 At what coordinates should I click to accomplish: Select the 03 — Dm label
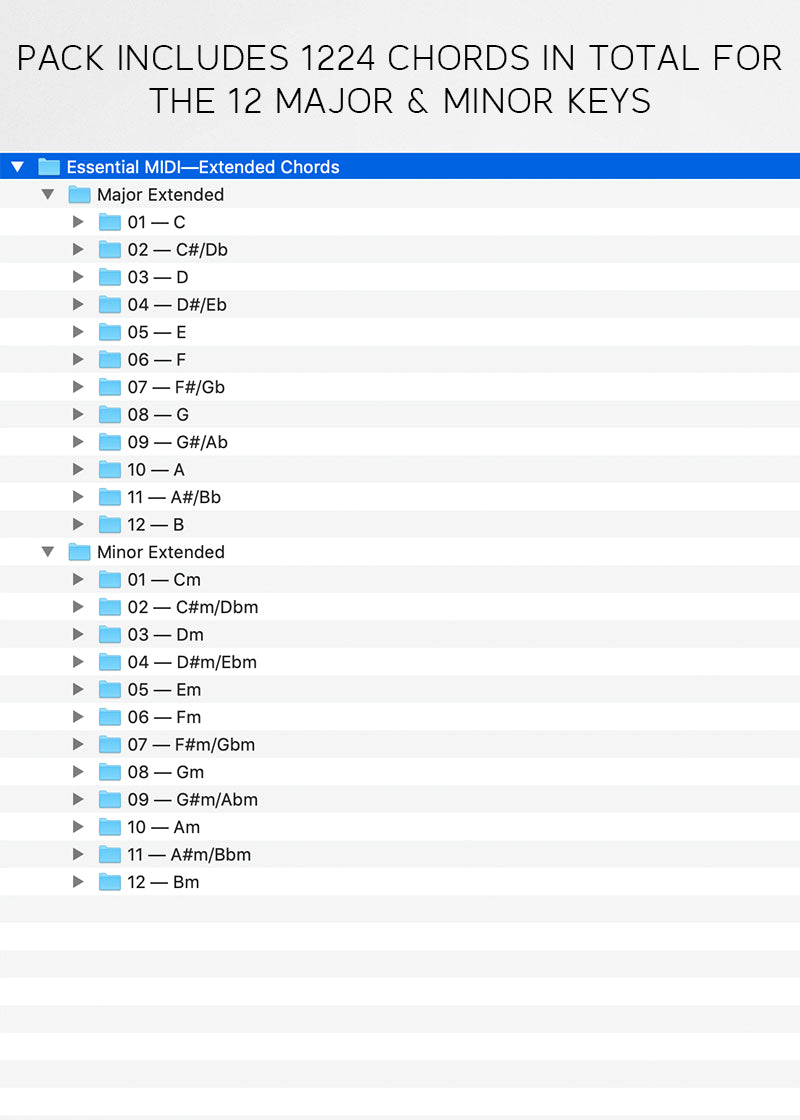click(166, 634)
